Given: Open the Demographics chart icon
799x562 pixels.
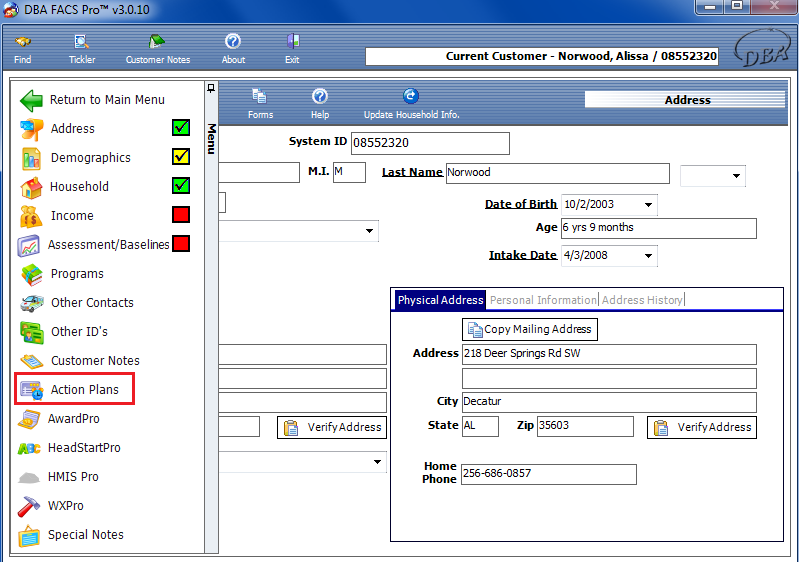Looking at the screenshot, I should pos(31,158).
